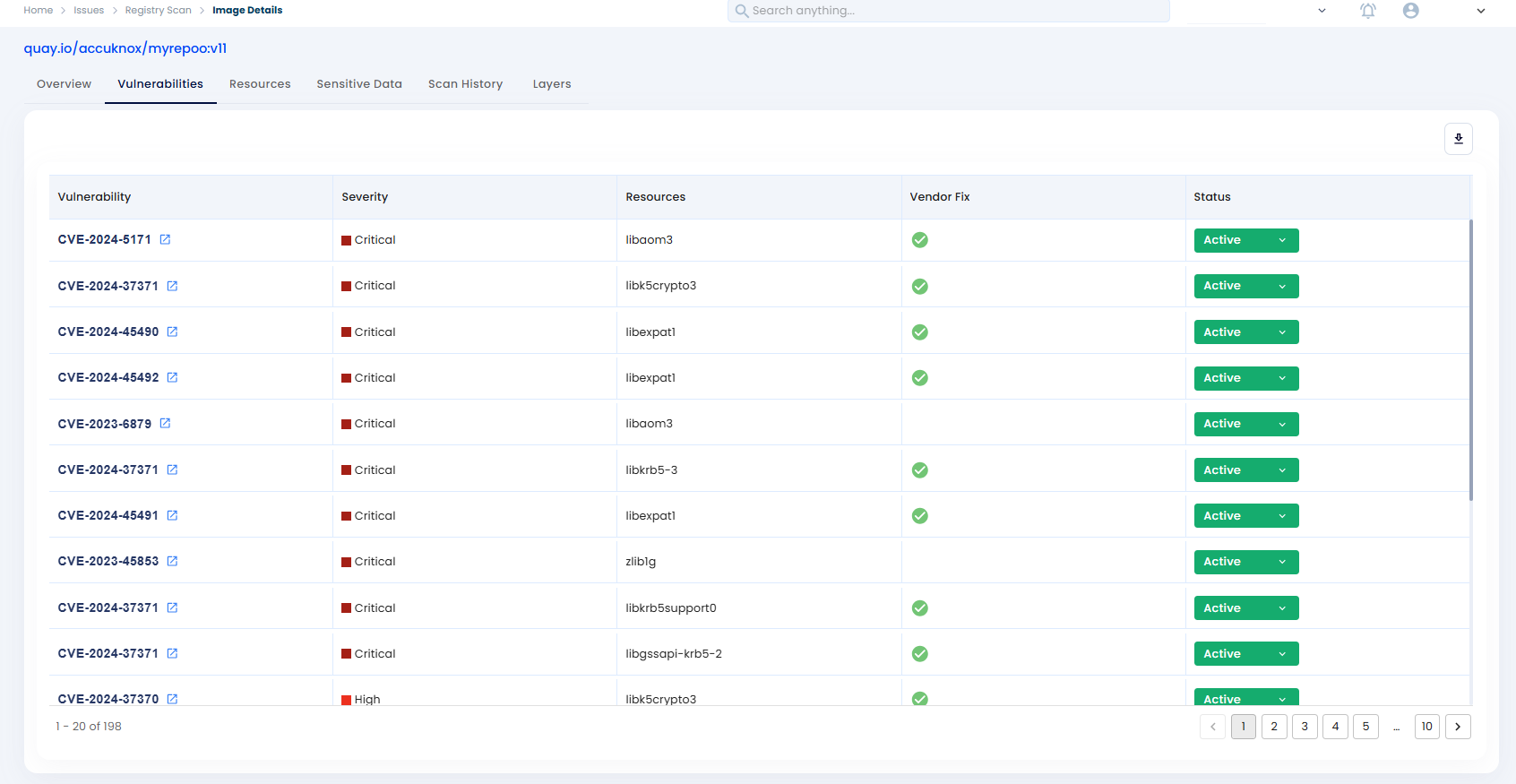Switch to the Overview tab
The height and width of the screenshot is (784, 1516).
click(64, 84)
